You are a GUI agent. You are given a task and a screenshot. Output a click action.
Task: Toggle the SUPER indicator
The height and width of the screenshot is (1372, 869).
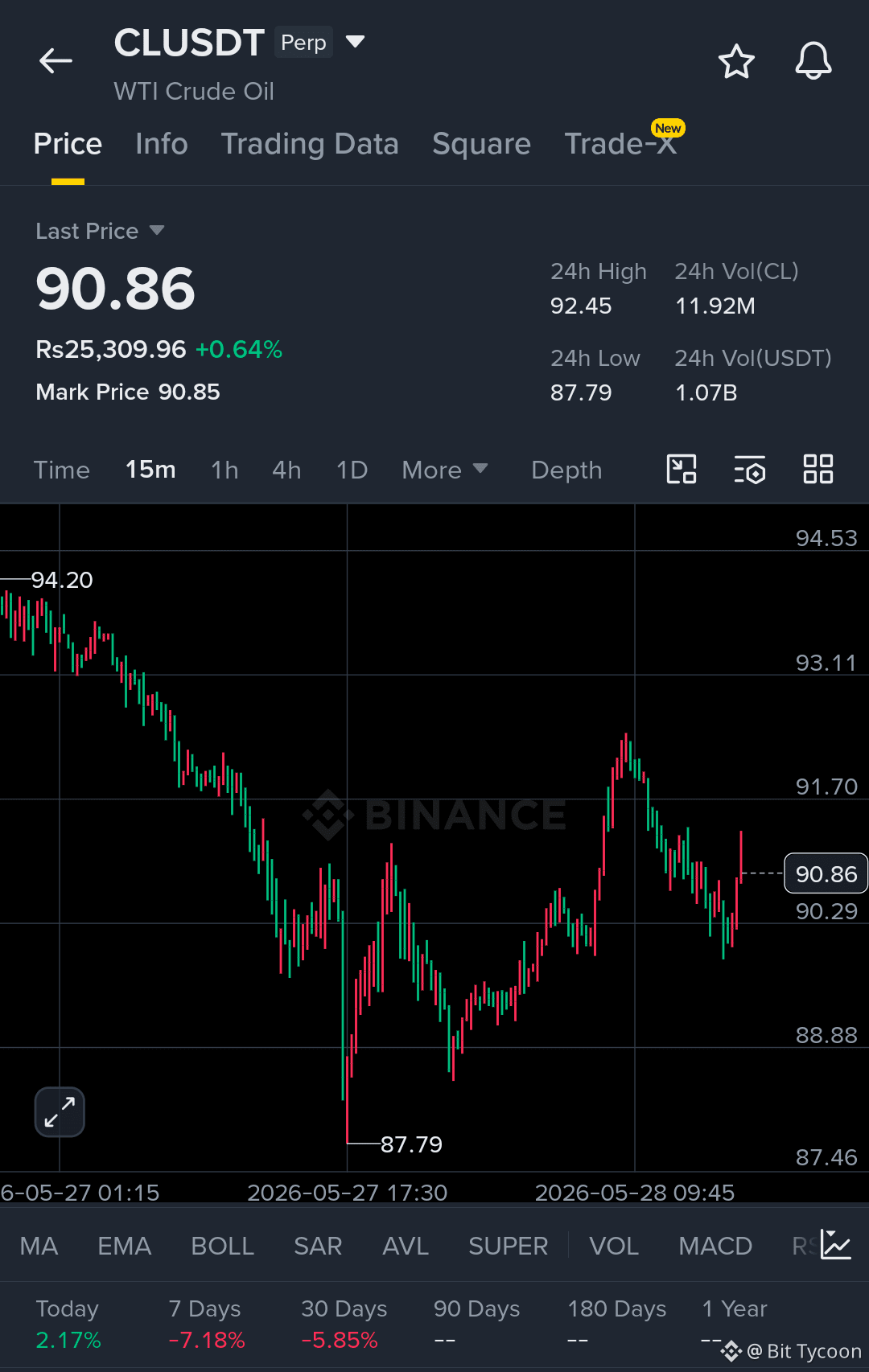(508, 1246)
